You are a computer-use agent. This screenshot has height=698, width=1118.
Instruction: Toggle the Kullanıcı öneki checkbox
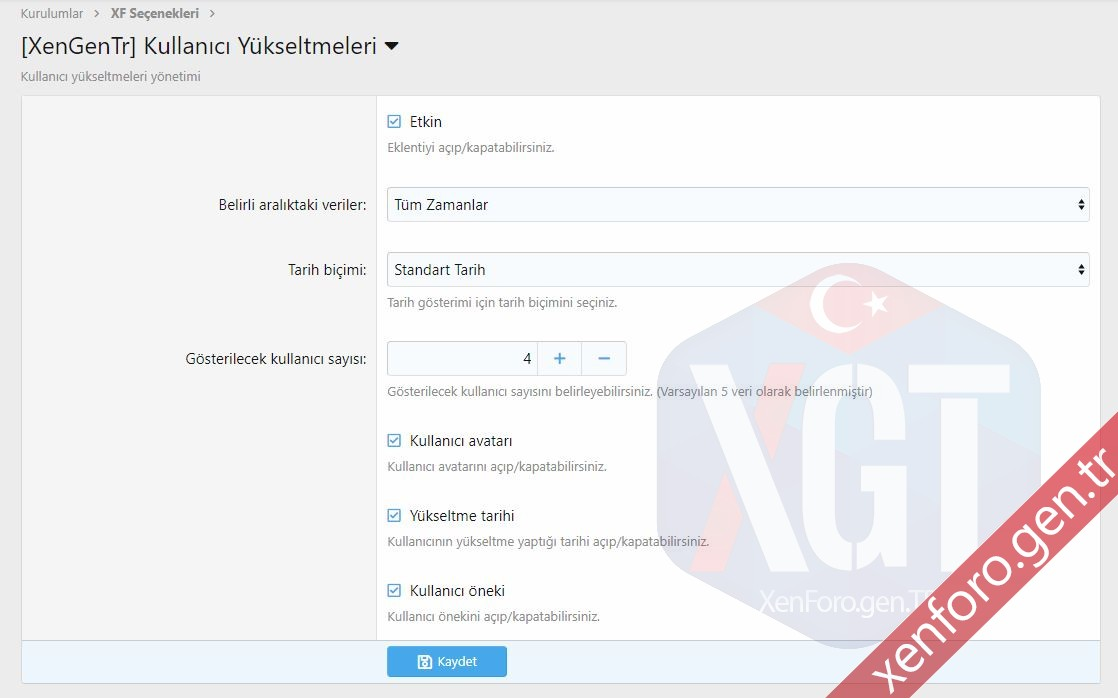pyautogui.click(x=394, y=590)
